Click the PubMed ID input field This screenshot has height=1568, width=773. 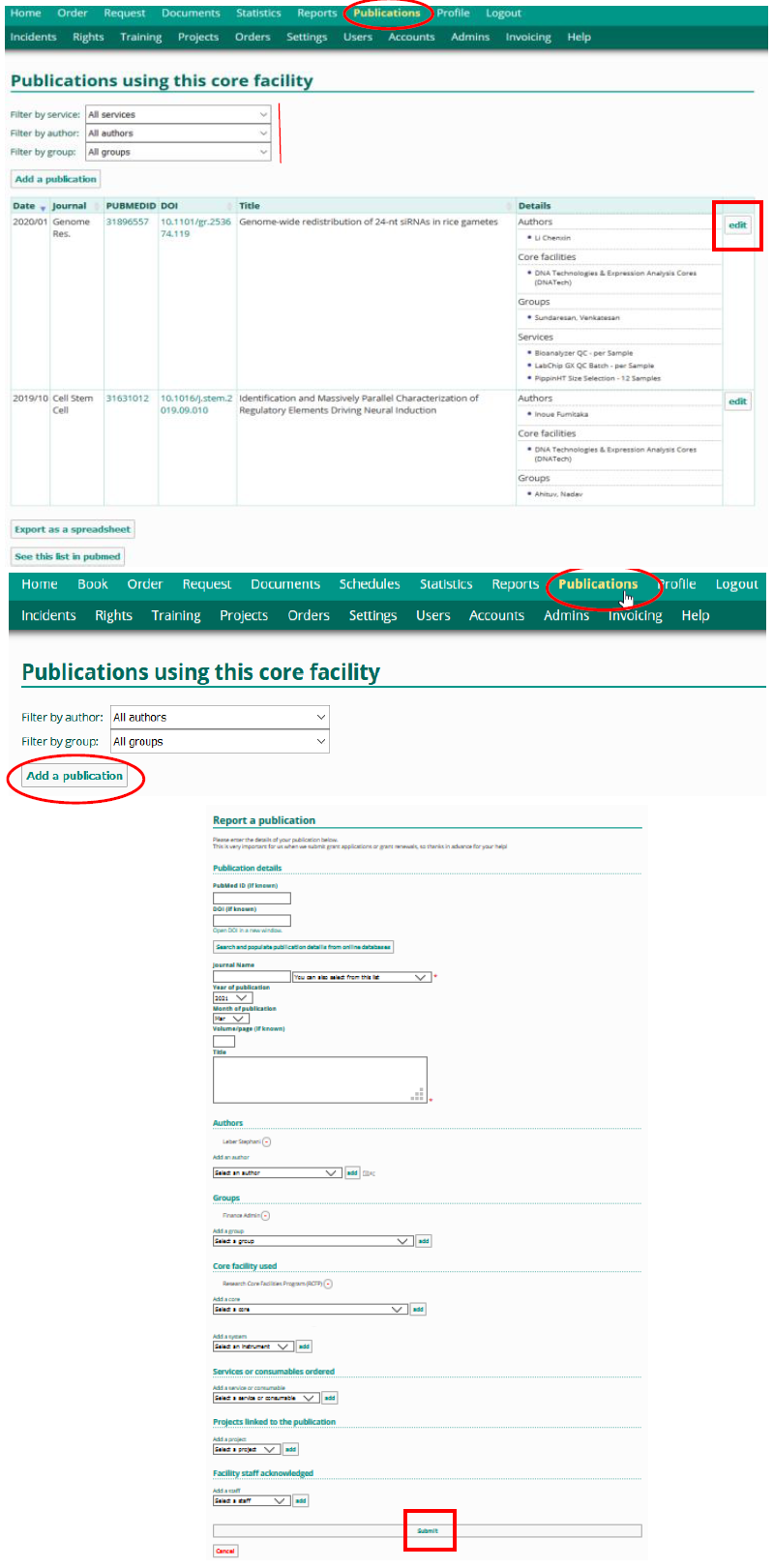[x=252, y=898]
